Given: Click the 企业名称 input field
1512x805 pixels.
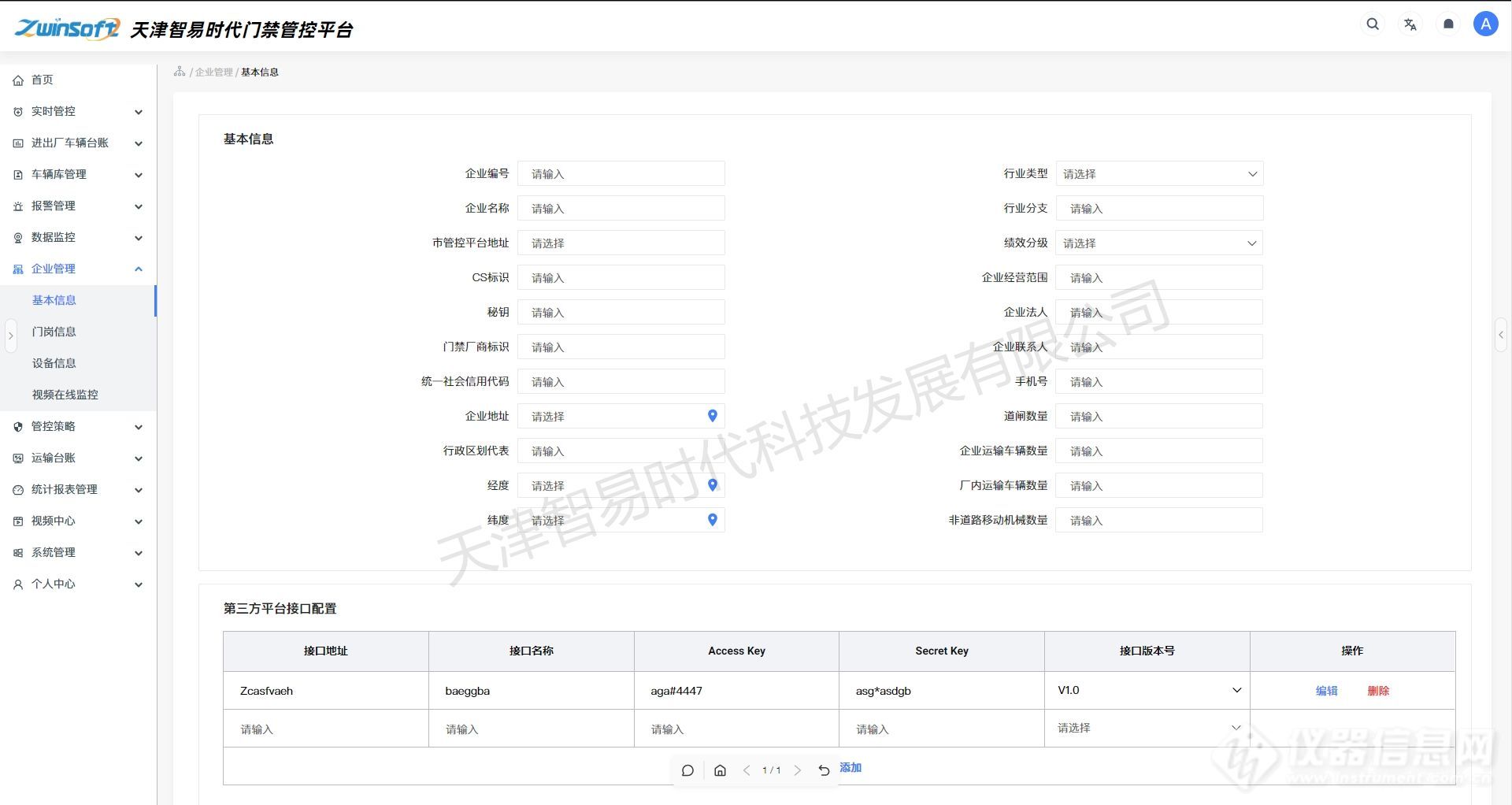Looking at the screenshot, I should (621, 209).
